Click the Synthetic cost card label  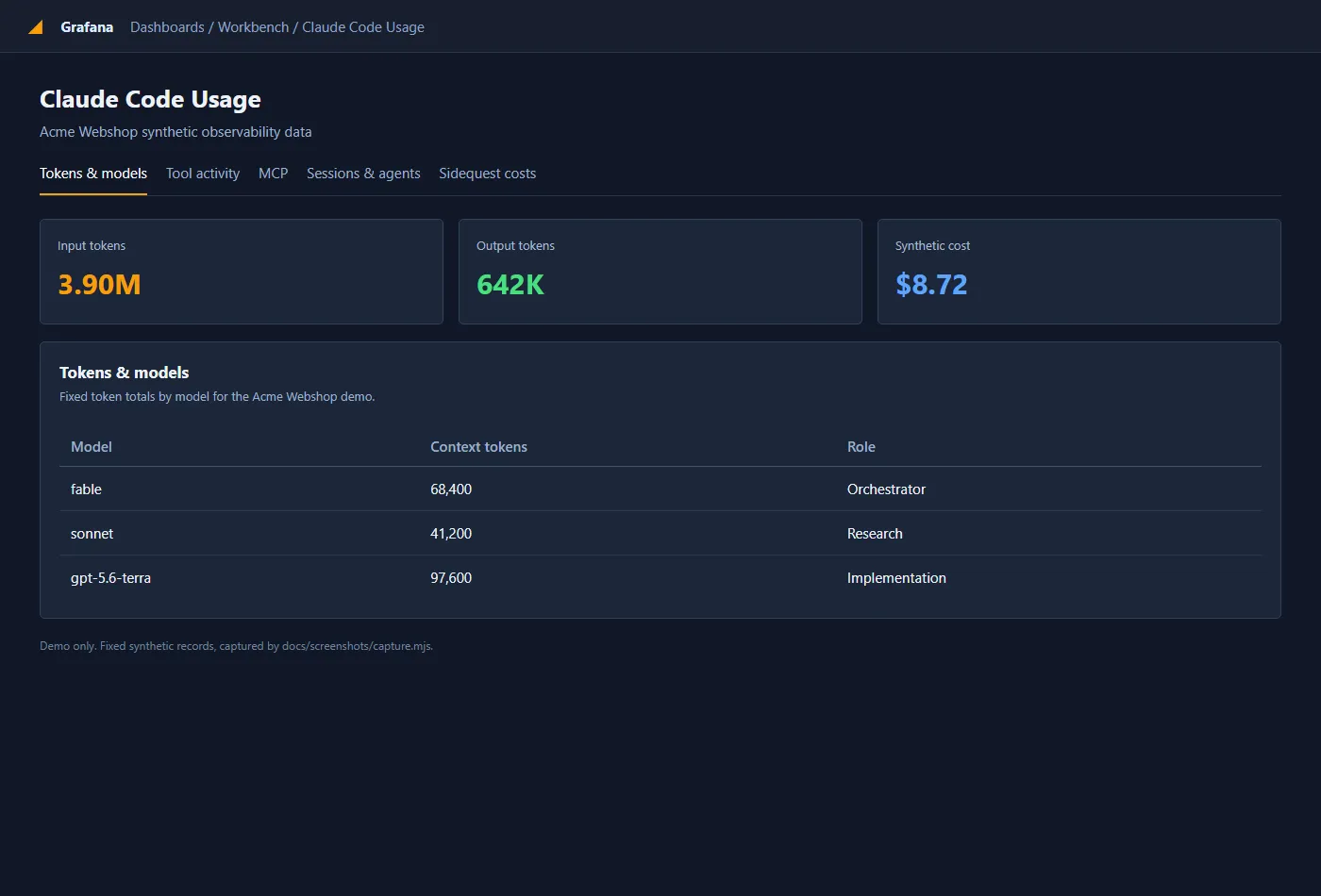click(x=932, y=246)
